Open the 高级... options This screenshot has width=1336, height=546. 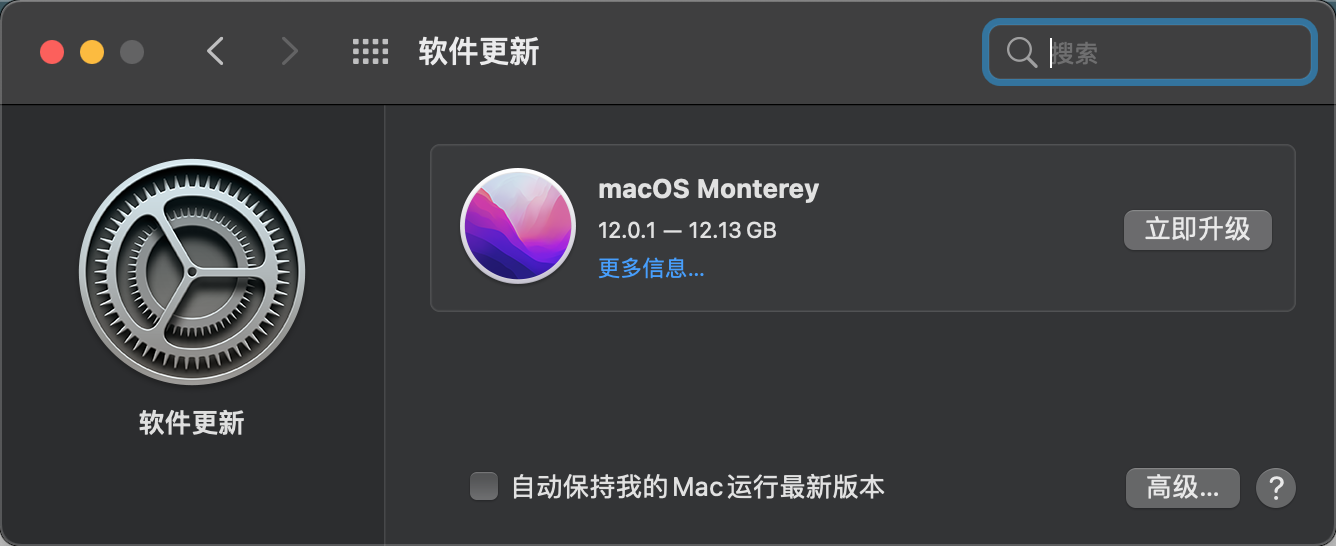pyautogui.click(x=1182, y=488)
